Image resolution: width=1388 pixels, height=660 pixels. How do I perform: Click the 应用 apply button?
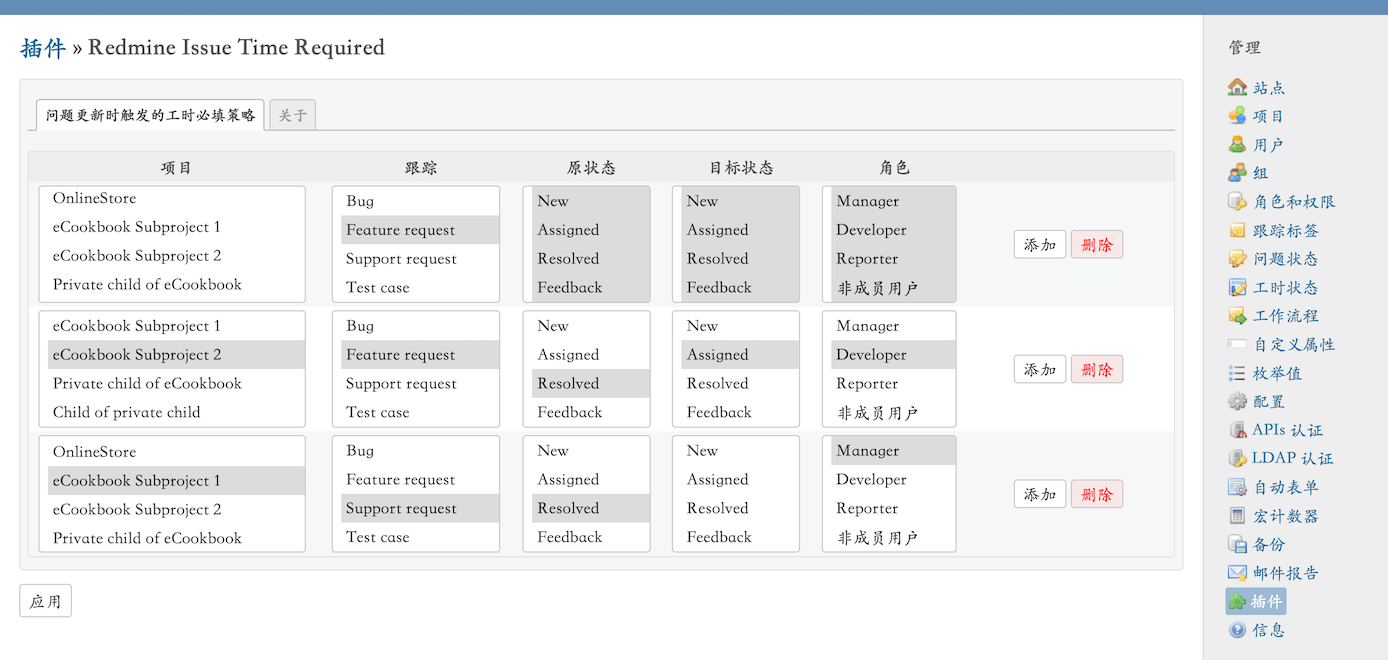[x=45, y=601]
